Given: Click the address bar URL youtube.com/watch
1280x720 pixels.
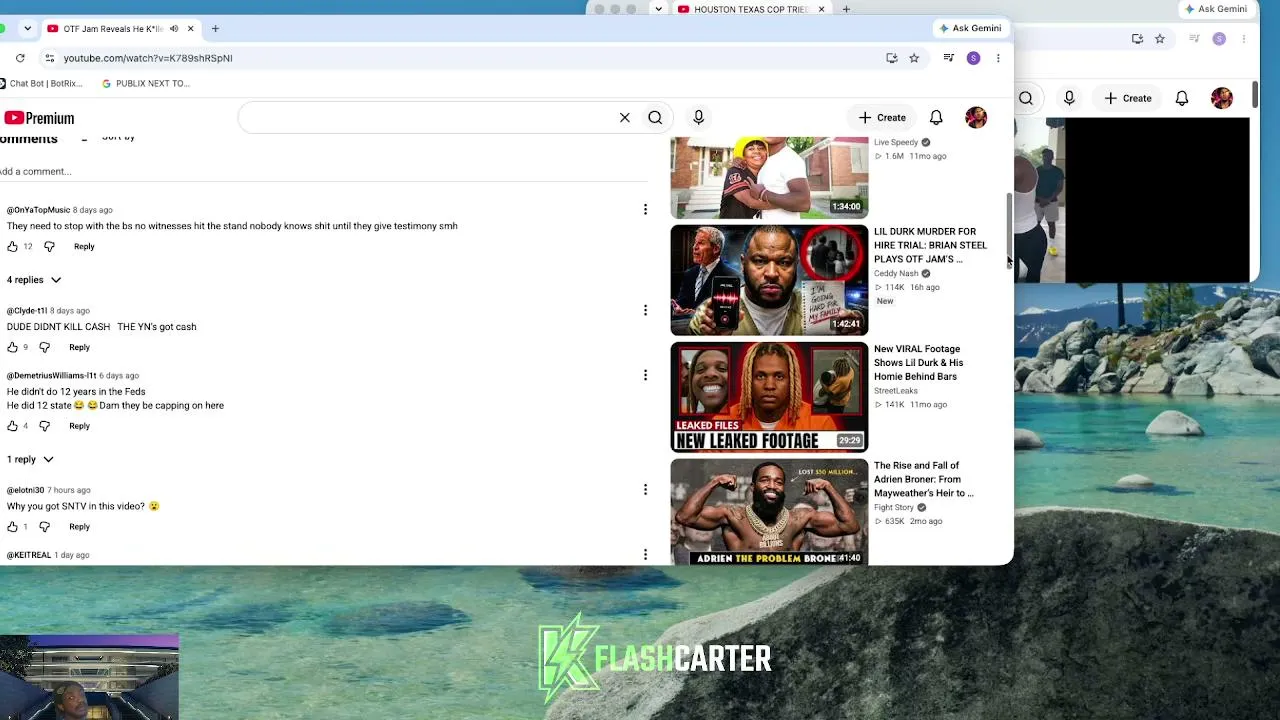Looking at the screenshot, I should (x=148, y=58).
